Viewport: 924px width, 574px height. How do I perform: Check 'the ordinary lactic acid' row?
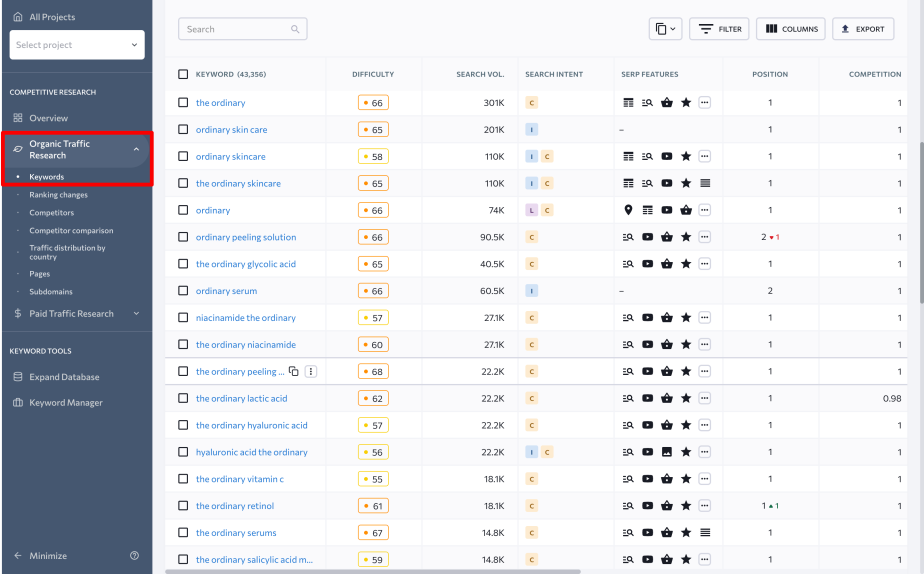[x=183, y=398]
